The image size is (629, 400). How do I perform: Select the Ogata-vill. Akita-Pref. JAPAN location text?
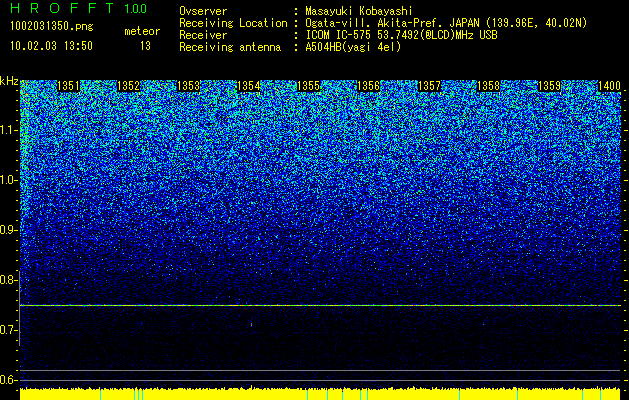(446, 23)
